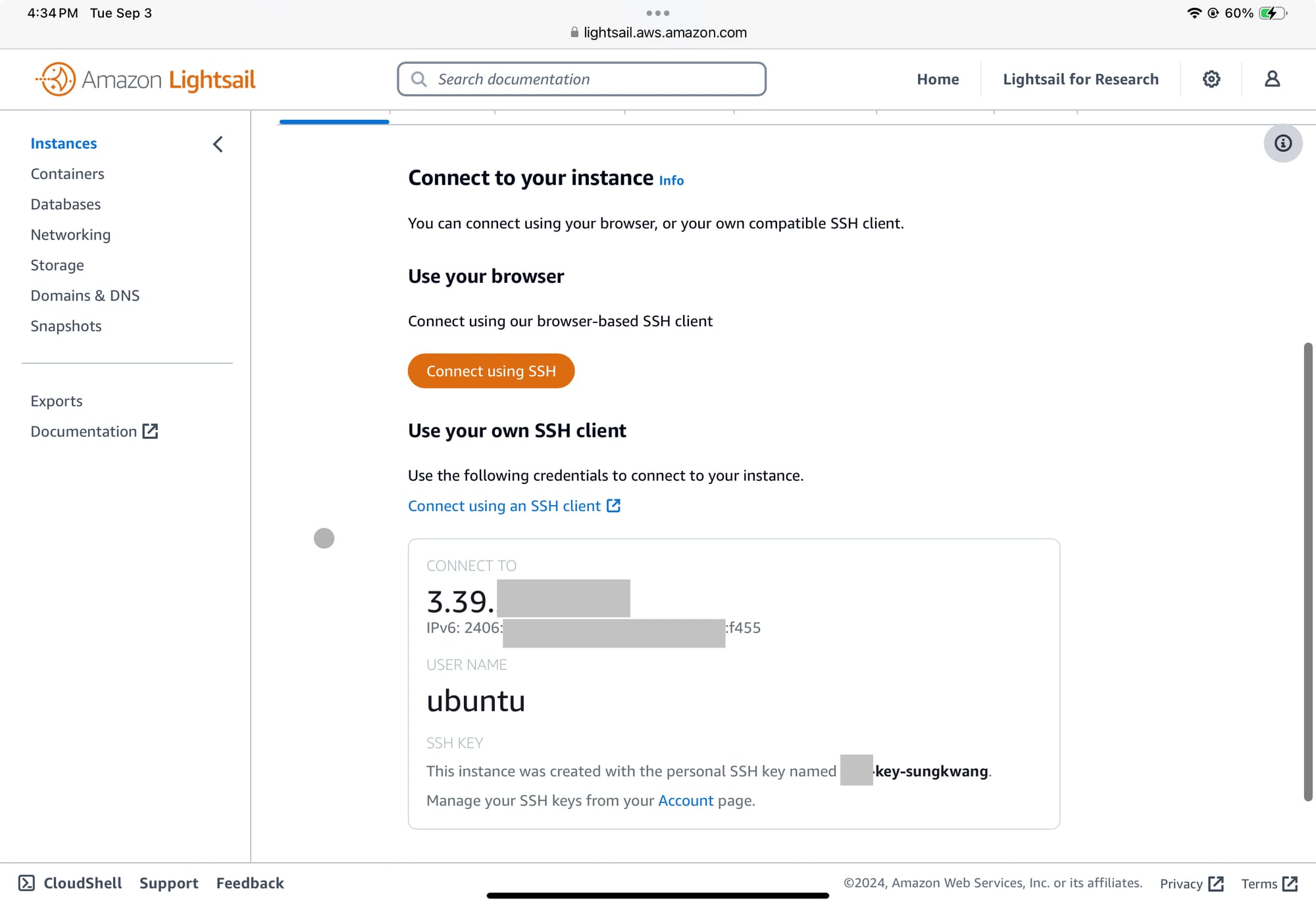The width and height of the screenshot is (1316, 907).
Task: Click Support in the footer
Action: tap(168, 883)
